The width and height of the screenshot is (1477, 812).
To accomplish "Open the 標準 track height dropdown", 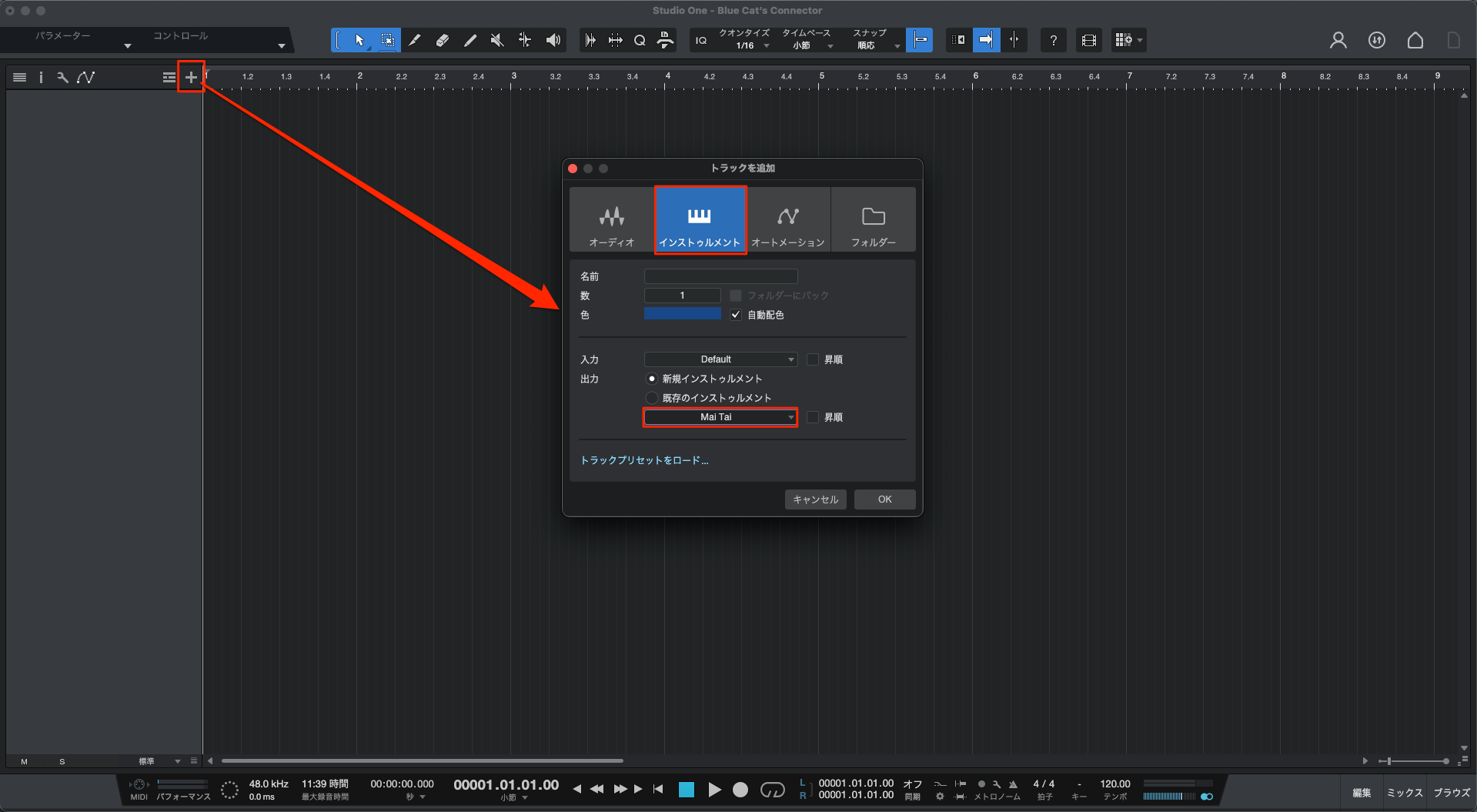I will pyautogui.click(x=159, y=761).
